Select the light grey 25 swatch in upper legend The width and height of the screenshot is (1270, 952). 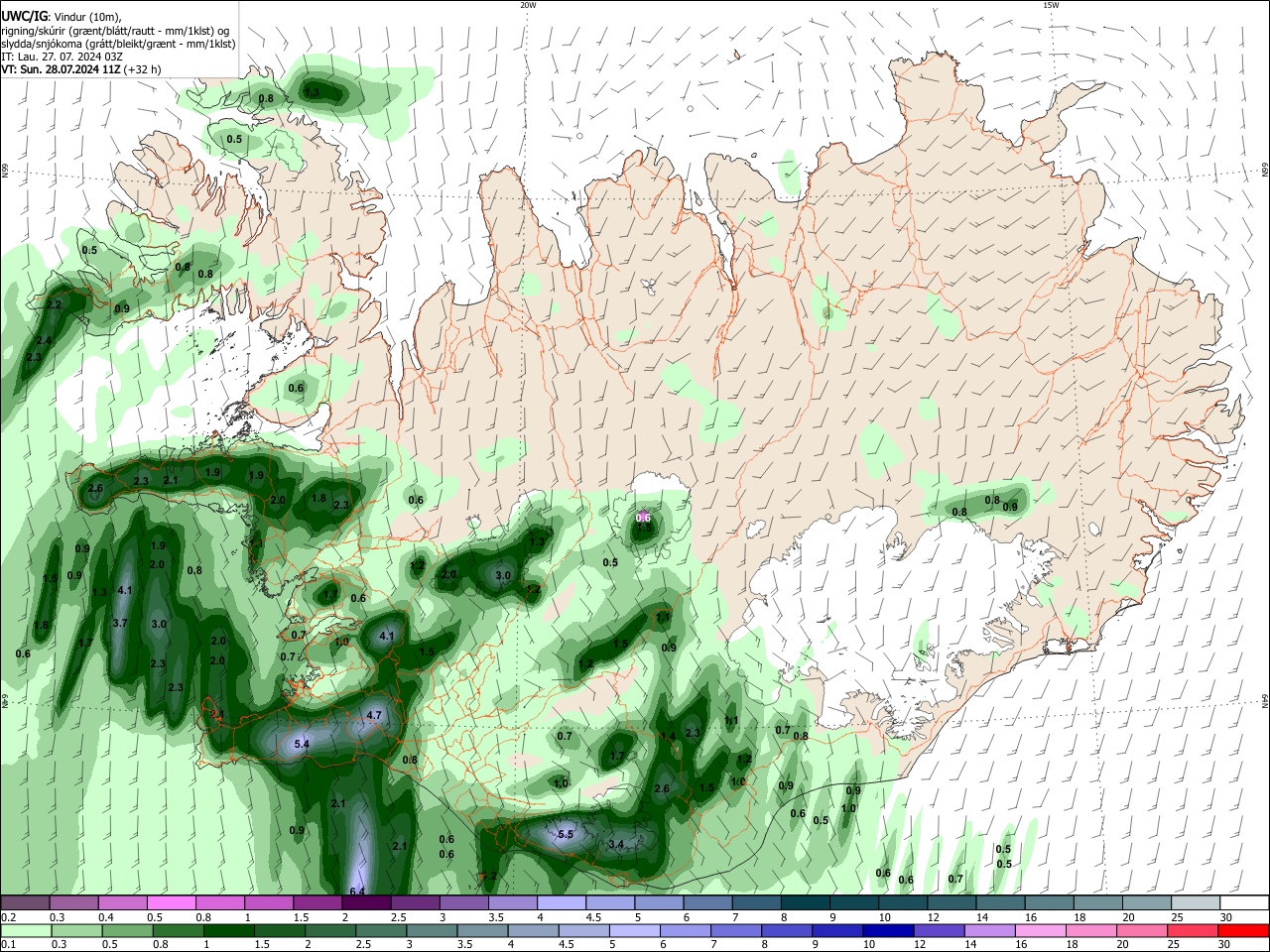point(1194,903)
